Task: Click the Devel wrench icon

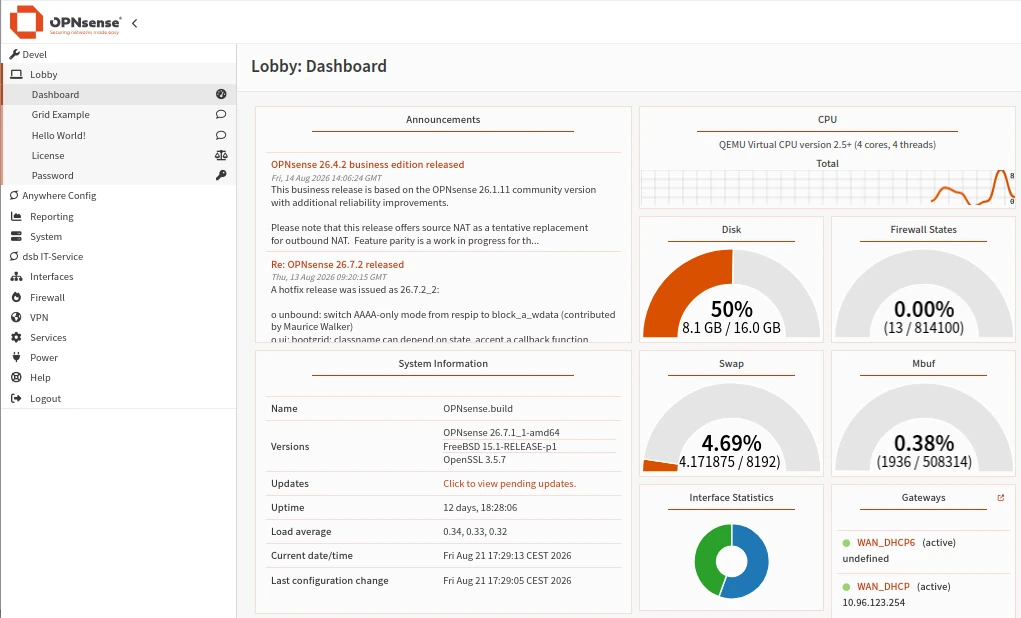Action: 14,54
